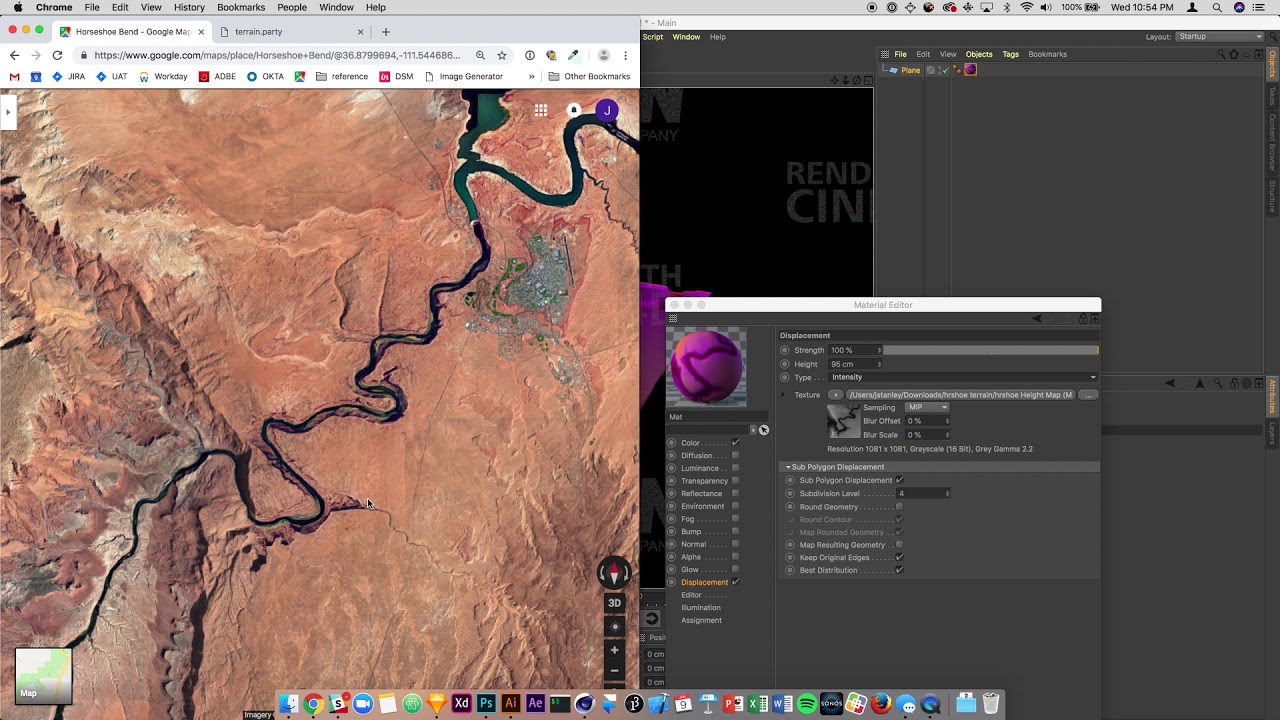
Task: Open the Sampling MIP dropdown
Action: pyautogui.click(x=927, y=407)
